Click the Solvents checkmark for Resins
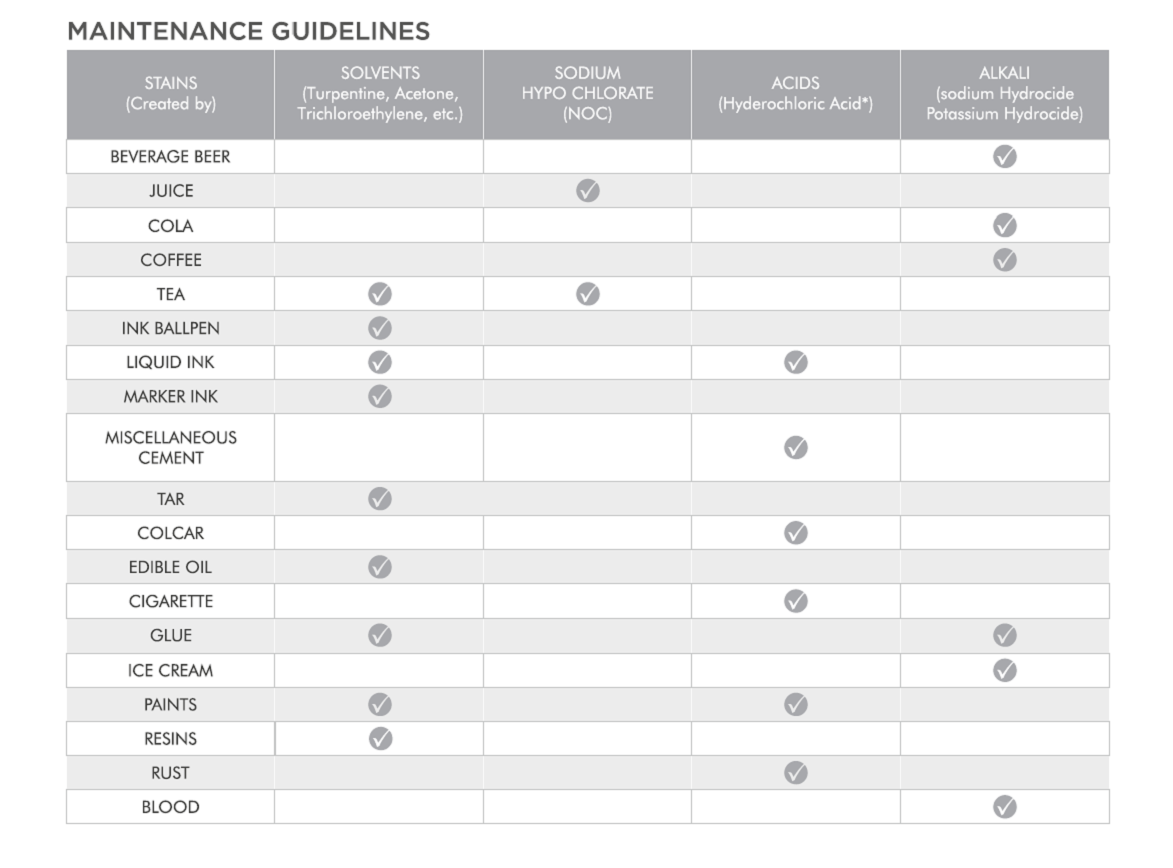This screenshot has width=1173, height=868. 379,738
